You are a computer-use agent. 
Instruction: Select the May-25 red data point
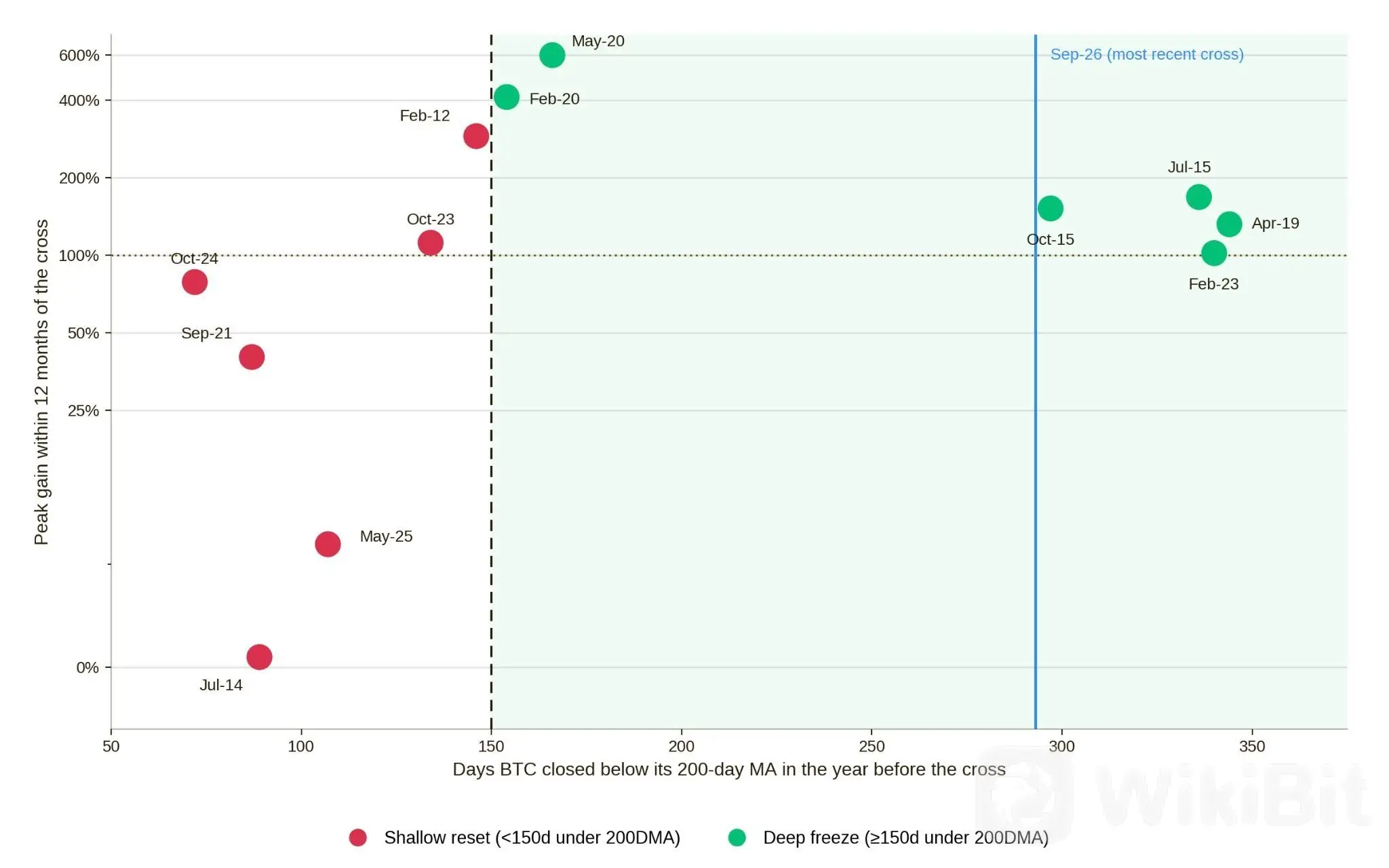(x=328, y=544)
